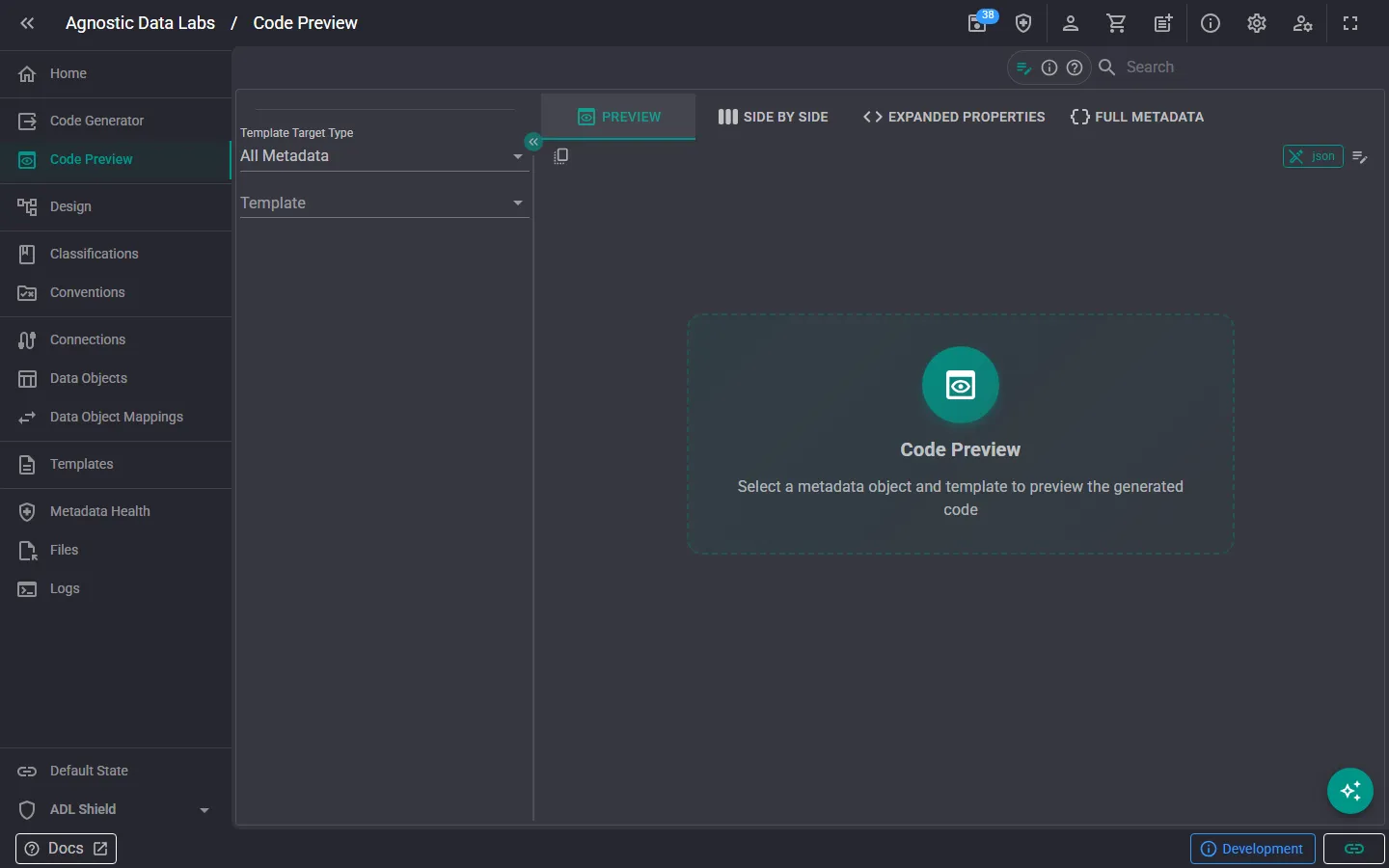Image resolution: width=1389 pixels, height=868 pixels.
Task: Open the user settings icon
Action: tap(1303, 23)
